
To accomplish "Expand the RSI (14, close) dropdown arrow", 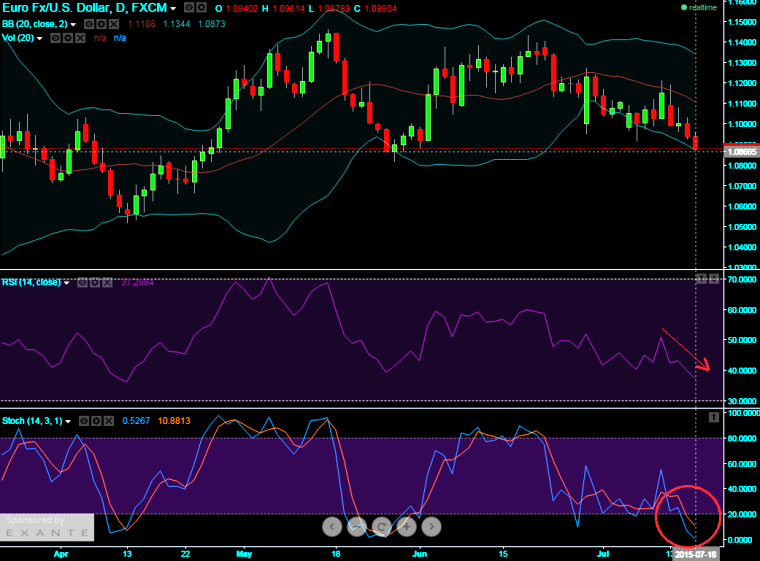I will point(67,283).
